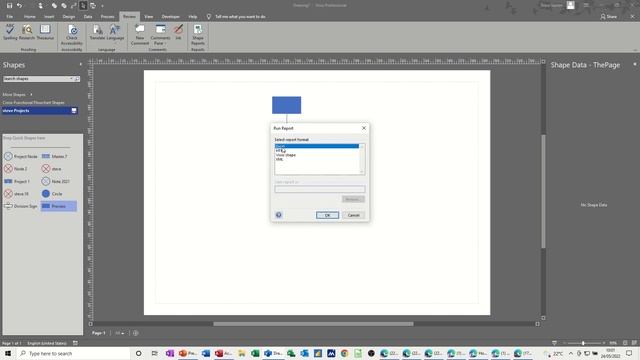Open the All pages dropdown
640x360 pixels.
click(119, 333)
